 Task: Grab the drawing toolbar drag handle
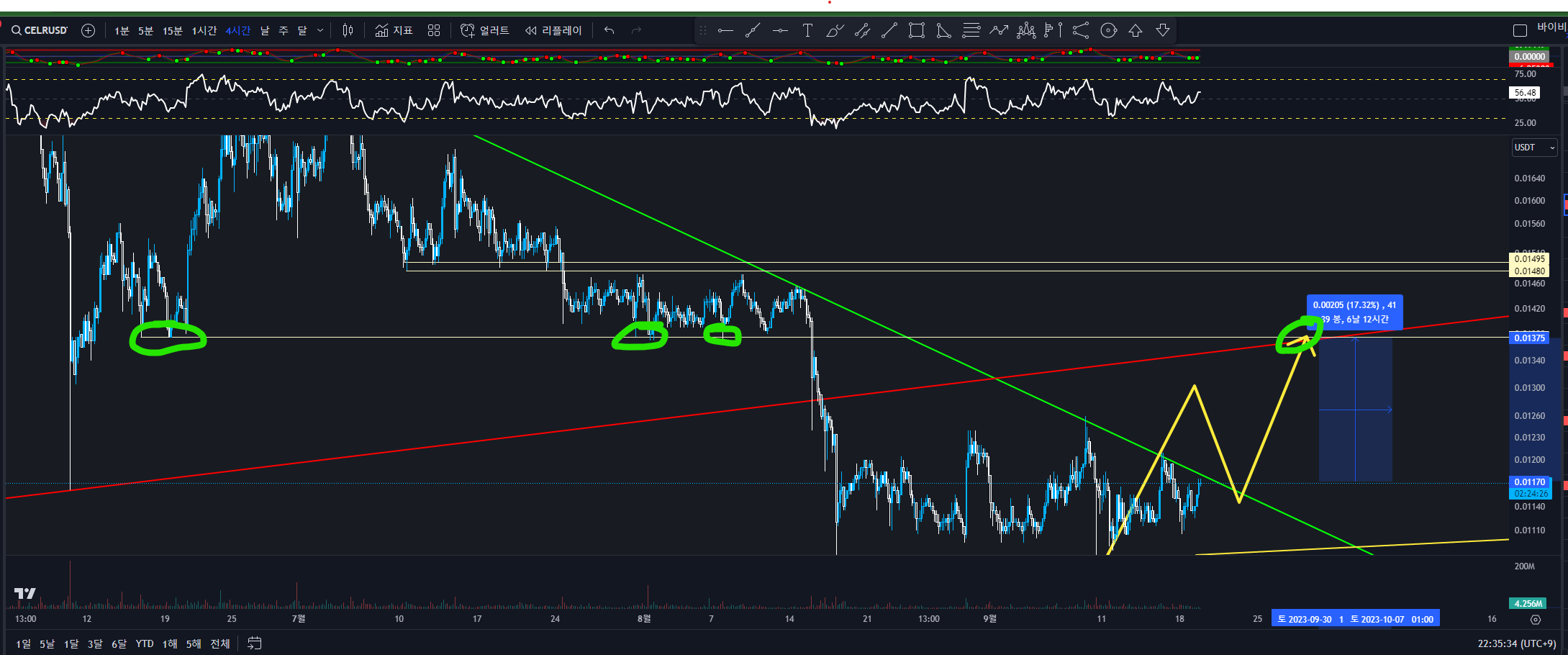tap(703, 30)
